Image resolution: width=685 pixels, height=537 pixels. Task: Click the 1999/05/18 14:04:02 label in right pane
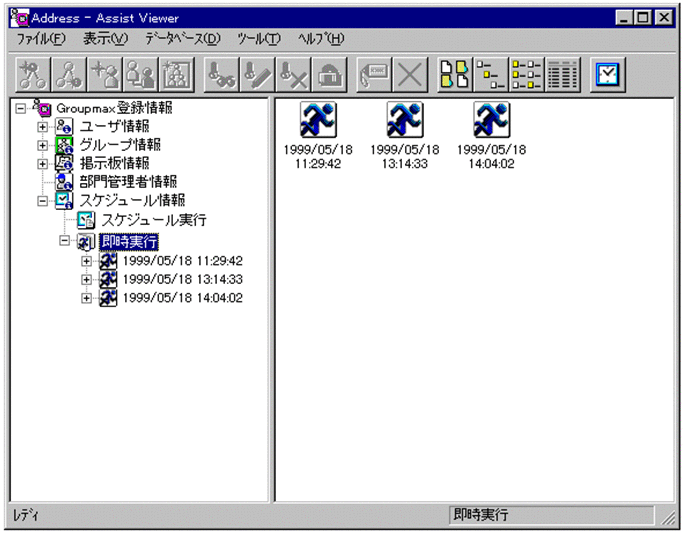pyautogui.click(x=491, y=156)
